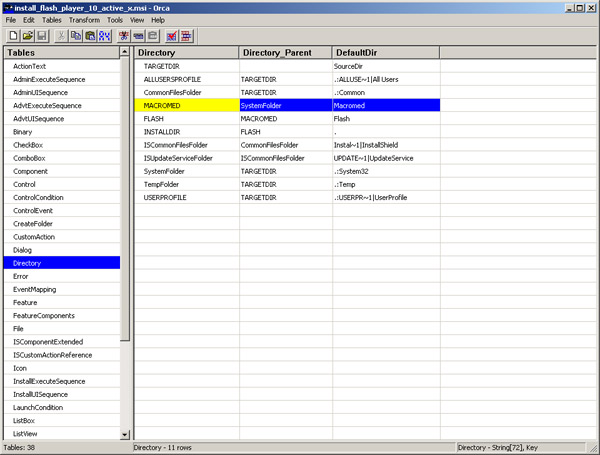Click the Validate red checkmark icon

point(172,36)
